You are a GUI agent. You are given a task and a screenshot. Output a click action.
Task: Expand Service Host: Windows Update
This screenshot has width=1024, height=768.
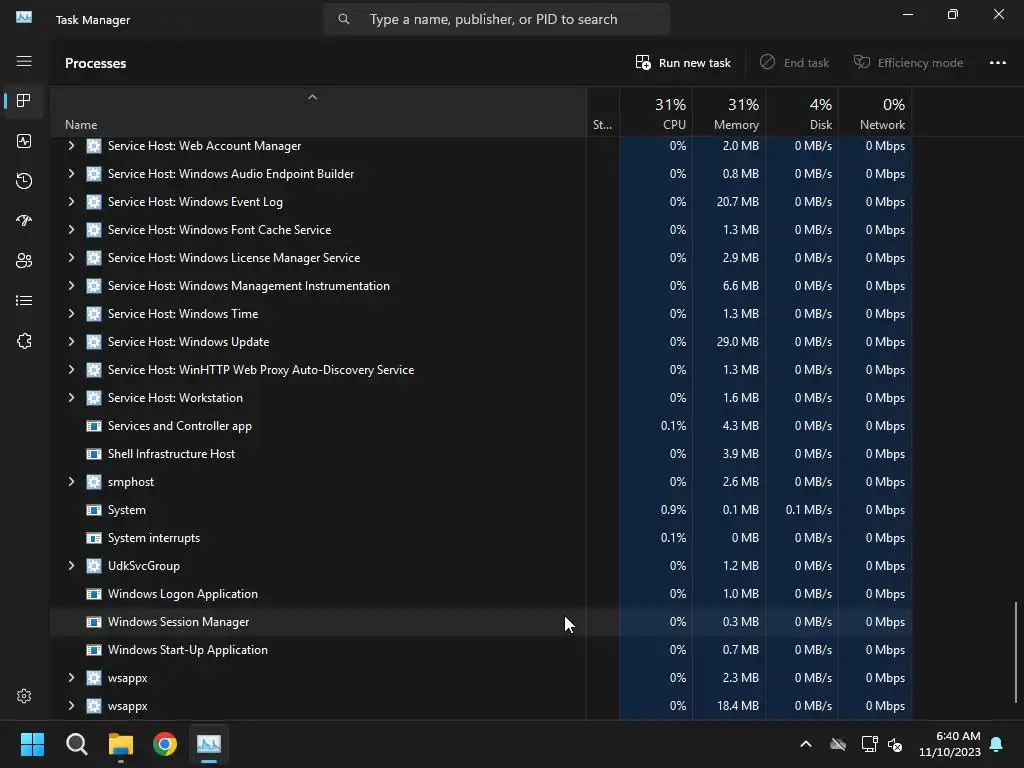click(x=71, y=342)
